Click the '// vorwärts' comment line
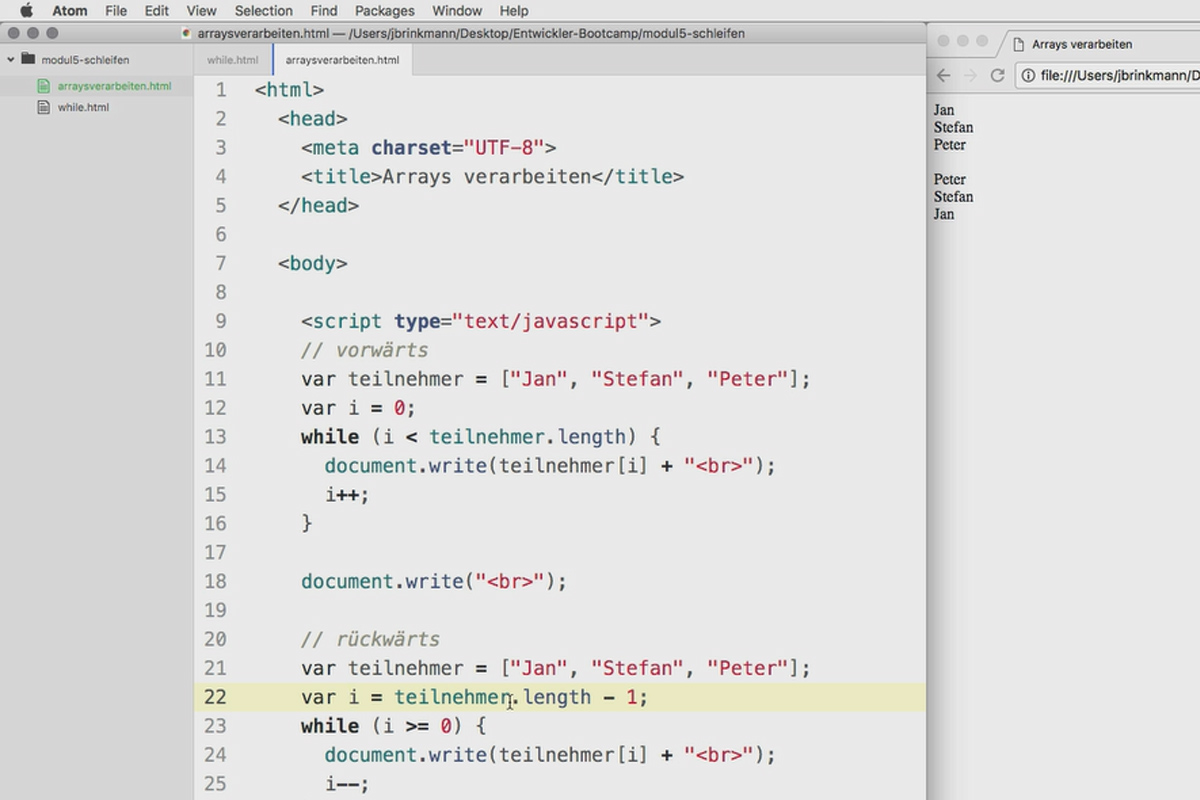 (x=364, y=350)
